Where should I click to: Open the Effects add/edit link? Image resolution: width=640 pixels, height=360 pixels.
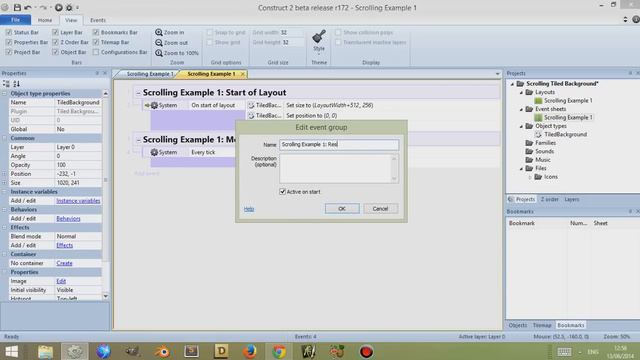coord(64,245)
